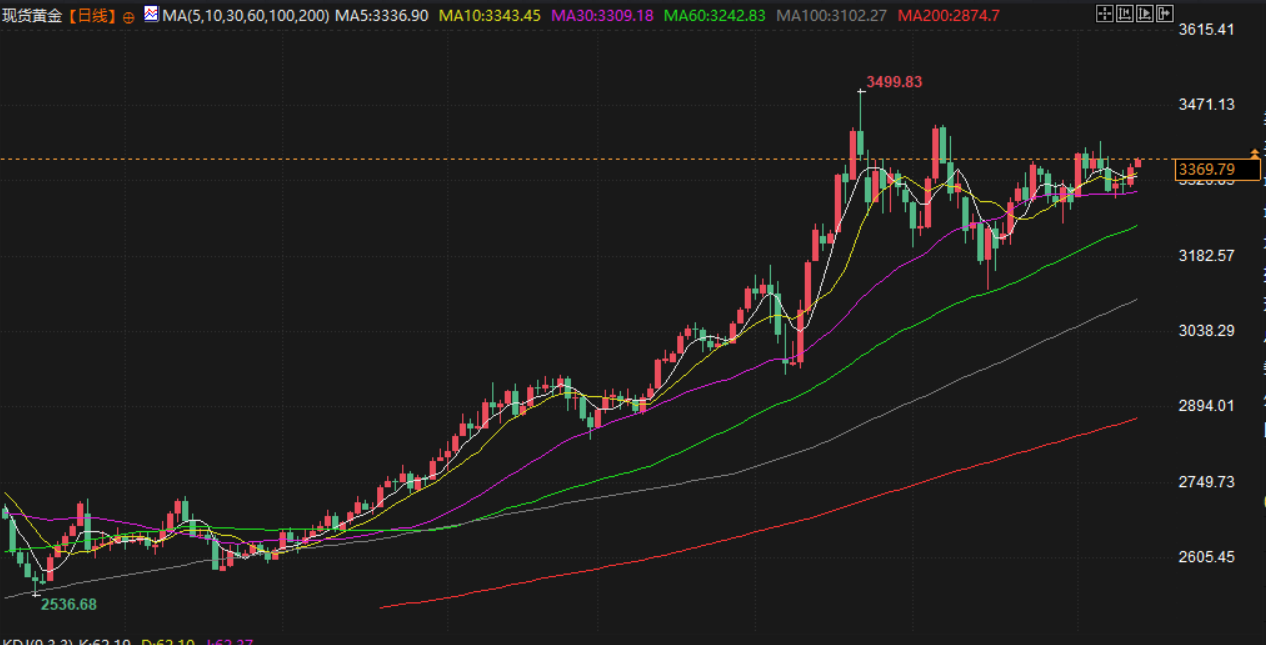Click the orange globe icon beside 日线
Viewport: 1266px width, 645px height.
(128, 17)
